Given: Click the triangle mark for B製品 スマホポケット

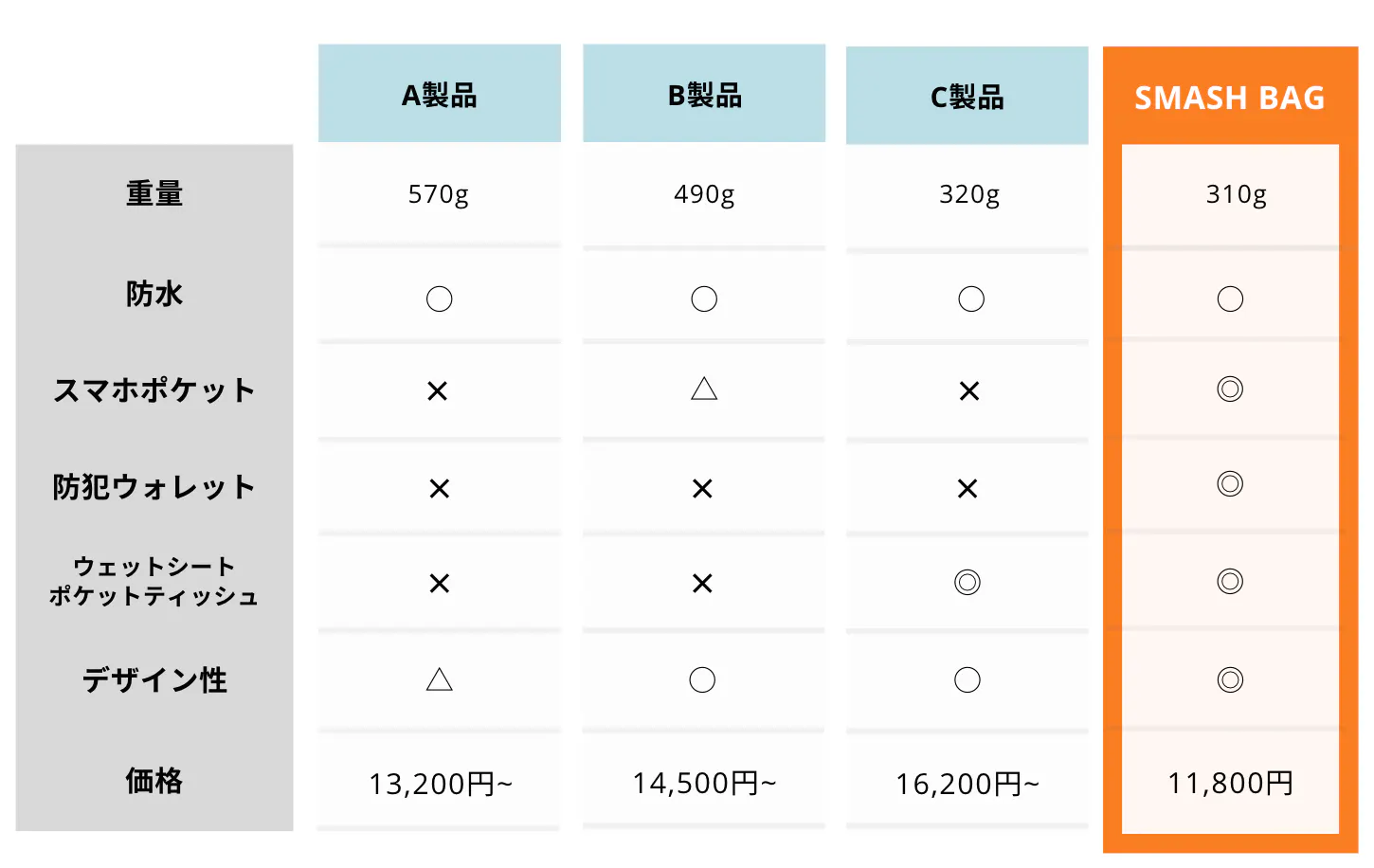Looking at the screenshot, I should coord(704,389).
